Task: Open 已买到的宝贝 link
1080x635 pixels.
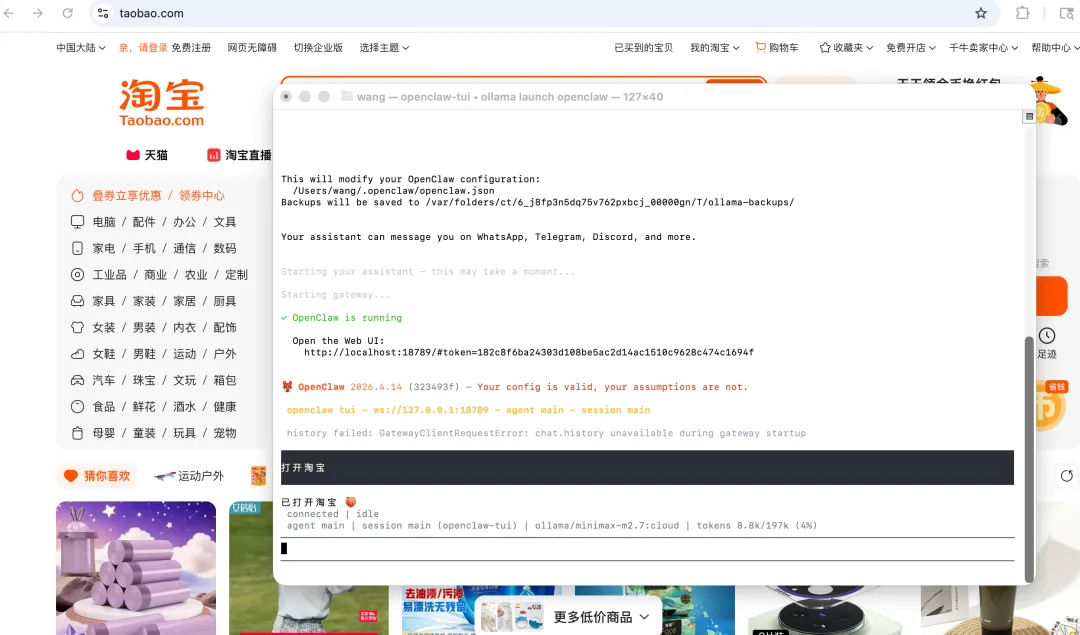Action: click(x=643, y=48)
